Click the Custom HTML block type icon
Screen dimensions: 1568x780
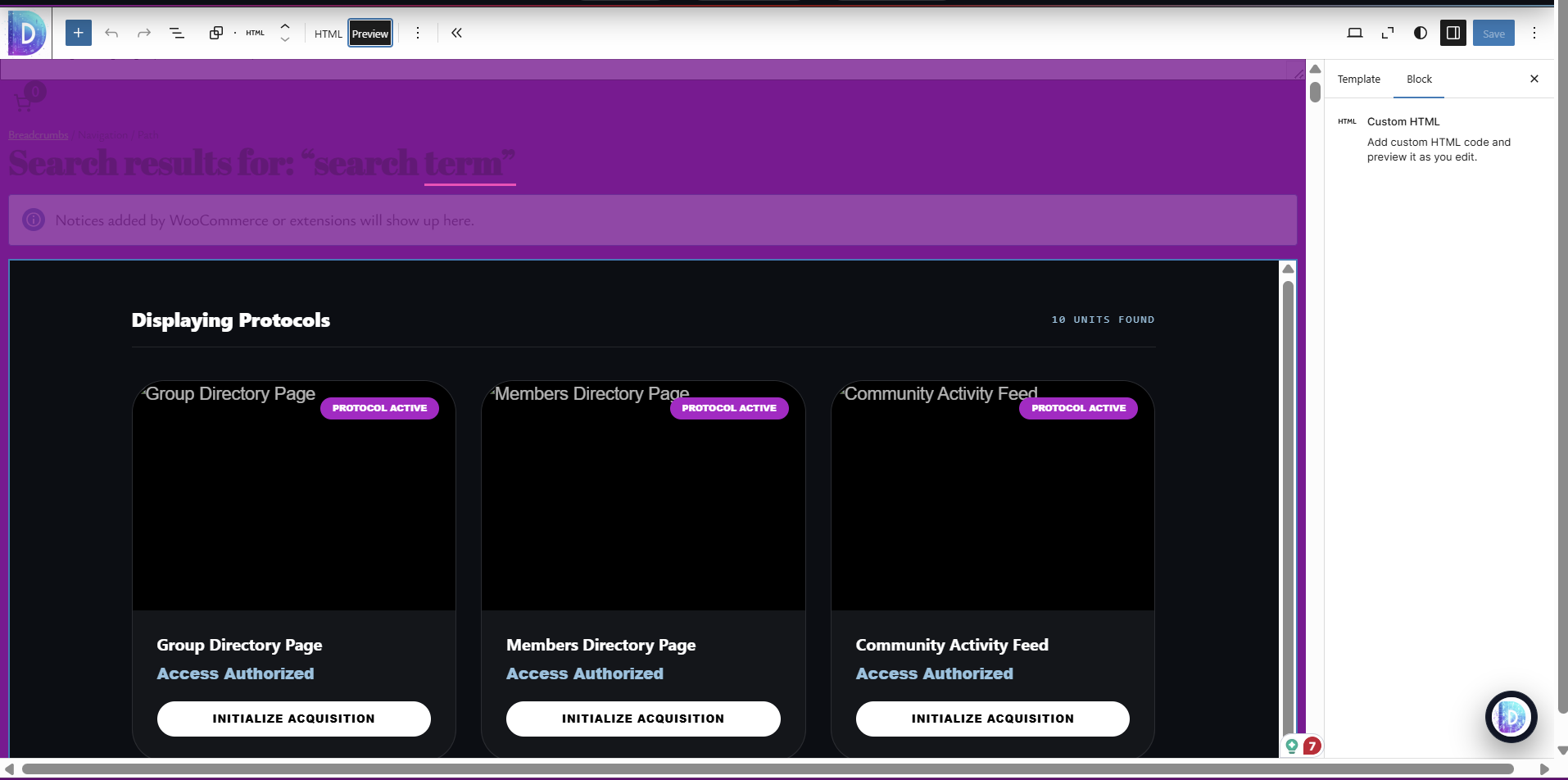(256, 33)
